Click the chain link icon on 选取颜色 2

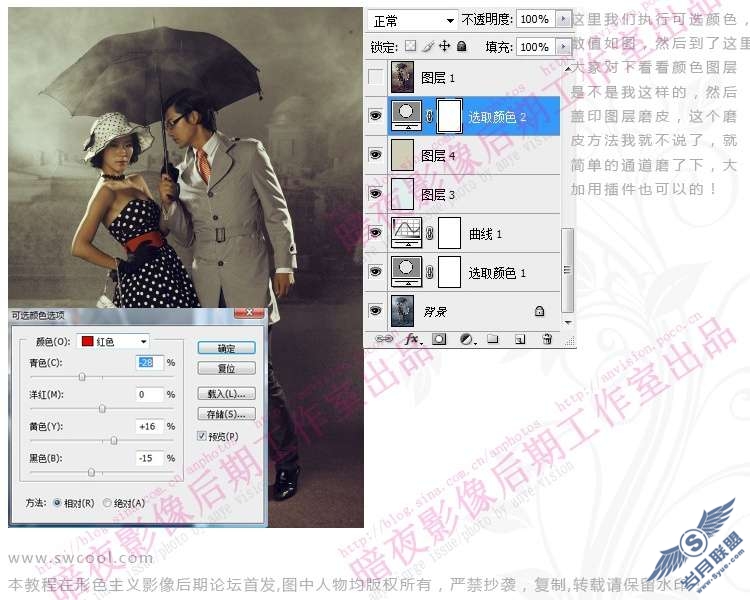430,116
